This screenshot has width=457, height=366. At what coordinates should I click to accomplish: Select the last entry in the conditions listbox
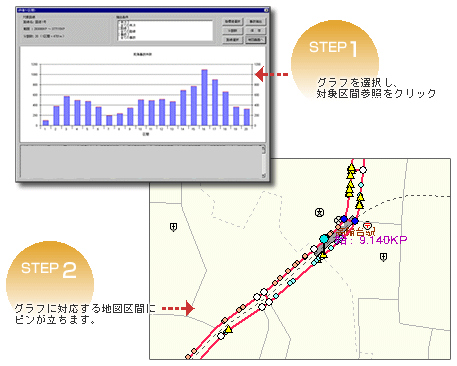click(x=127, y=38)
